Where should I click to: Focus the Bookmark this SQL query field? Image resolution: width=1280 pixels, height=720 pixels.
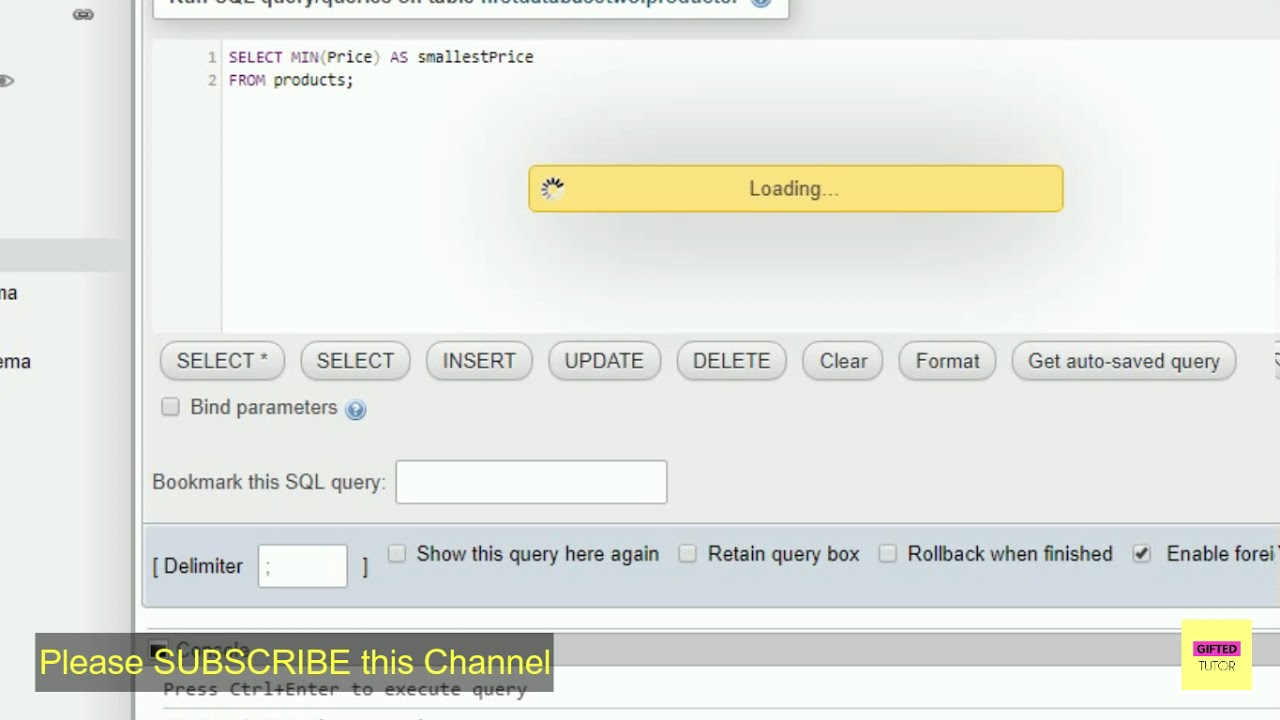(531, 482)
